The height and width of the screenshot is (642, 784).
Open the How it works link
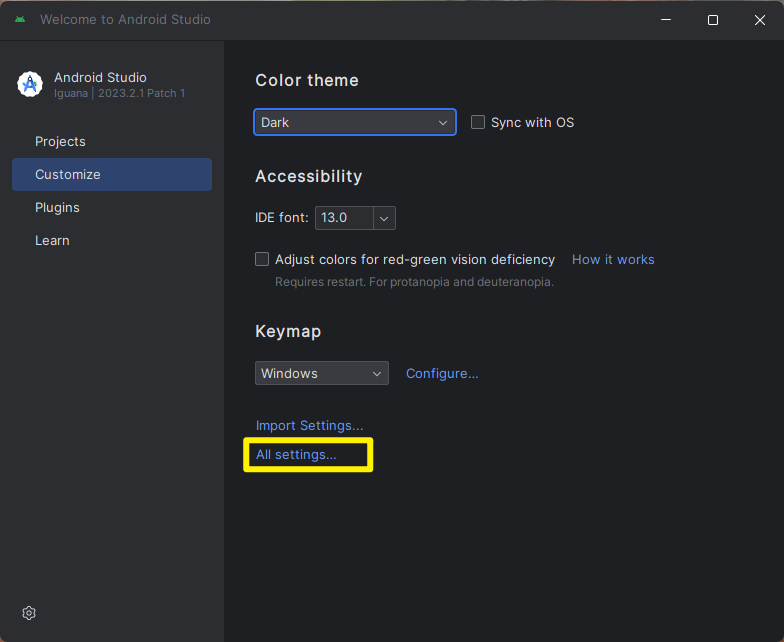(x=613, y=260)
